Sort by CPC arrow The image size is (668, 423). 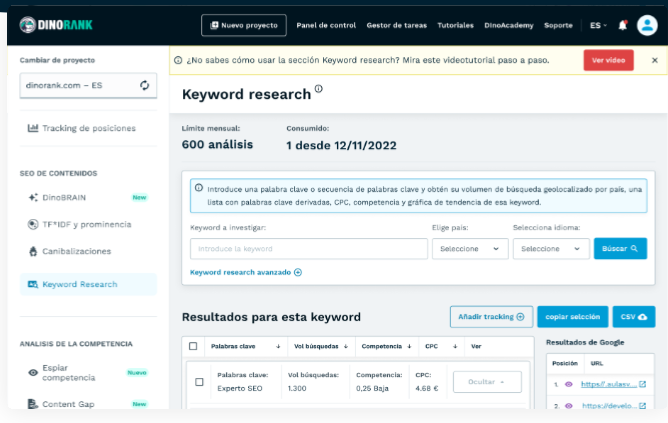coord(455,346)
